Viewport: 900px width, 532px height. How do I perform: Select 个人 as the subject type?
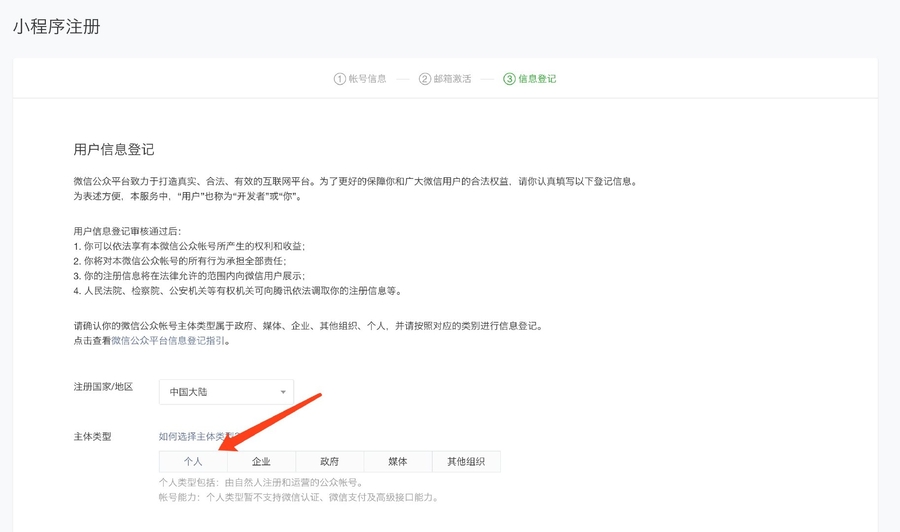pyautogui.click(x=193, y=462)
